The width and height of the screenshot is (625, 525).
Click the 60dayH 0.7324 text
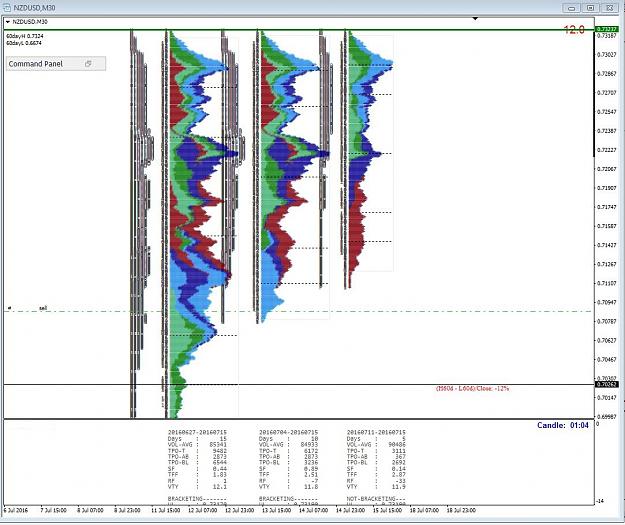(x=25, y=36)
